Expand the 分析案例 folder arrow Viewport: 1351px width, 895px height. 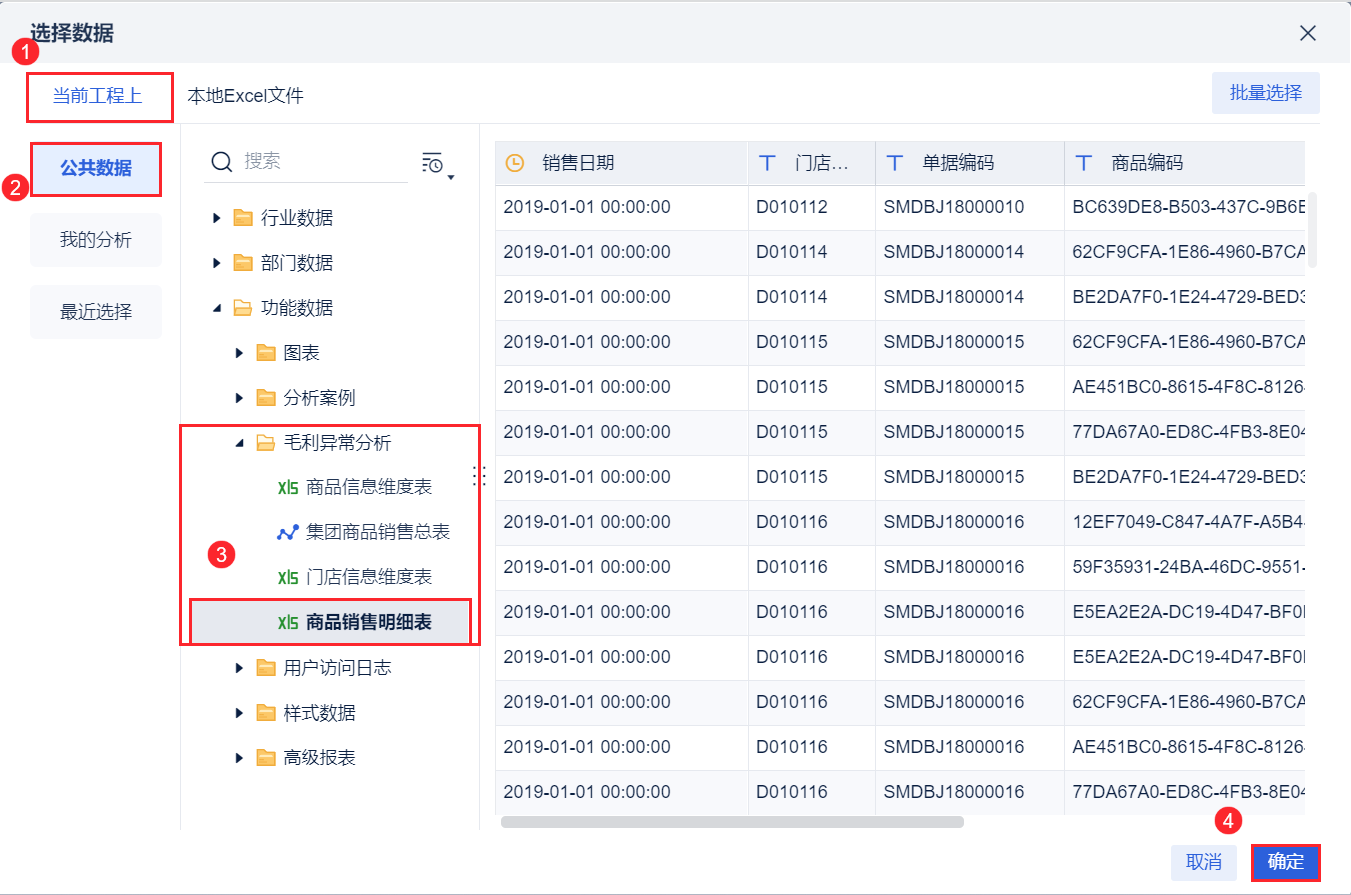pos(239,398)
